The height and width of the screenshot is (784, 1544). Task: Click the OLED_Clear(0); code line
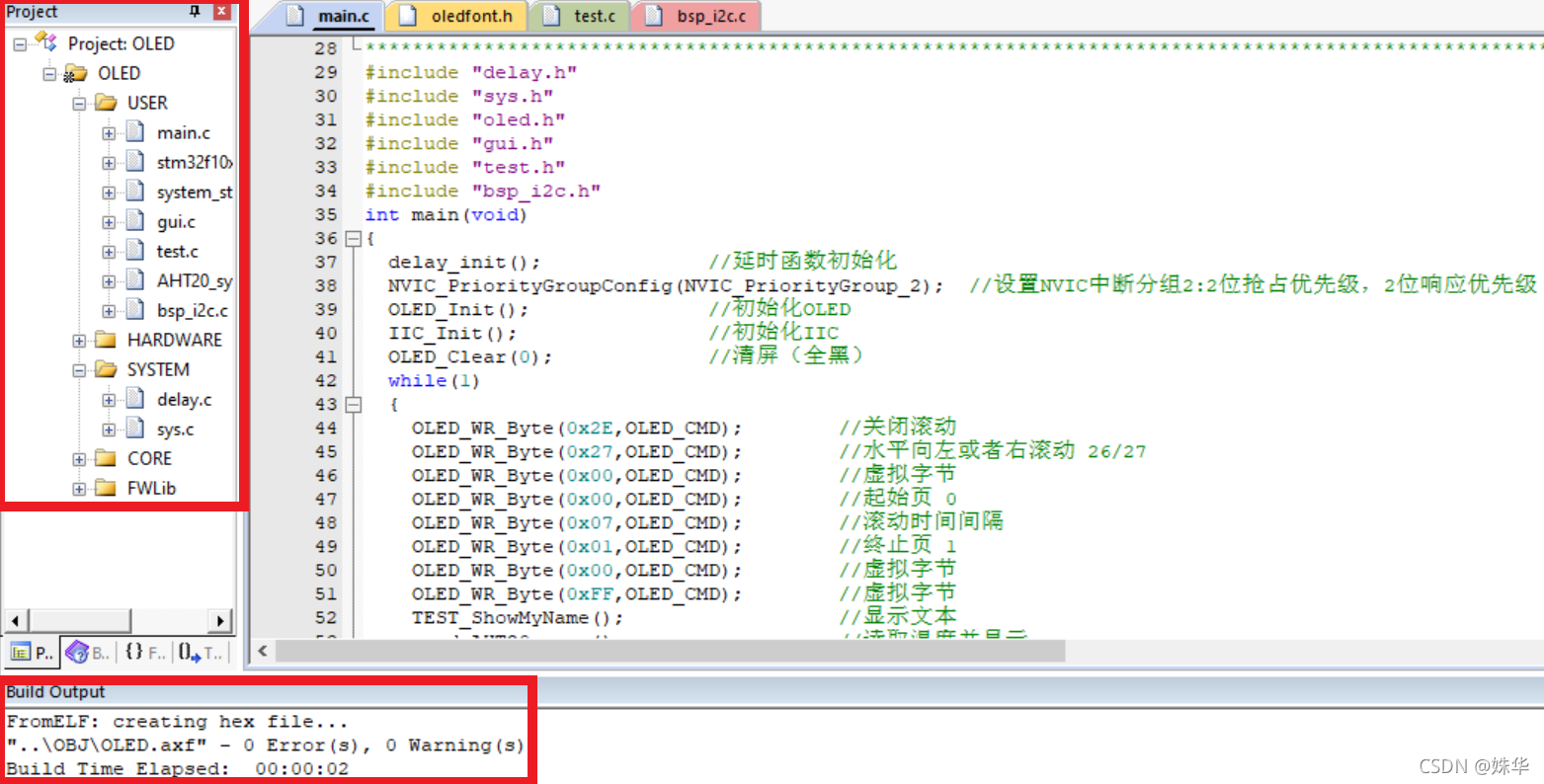pyautogui.click(x=470, y=356)
